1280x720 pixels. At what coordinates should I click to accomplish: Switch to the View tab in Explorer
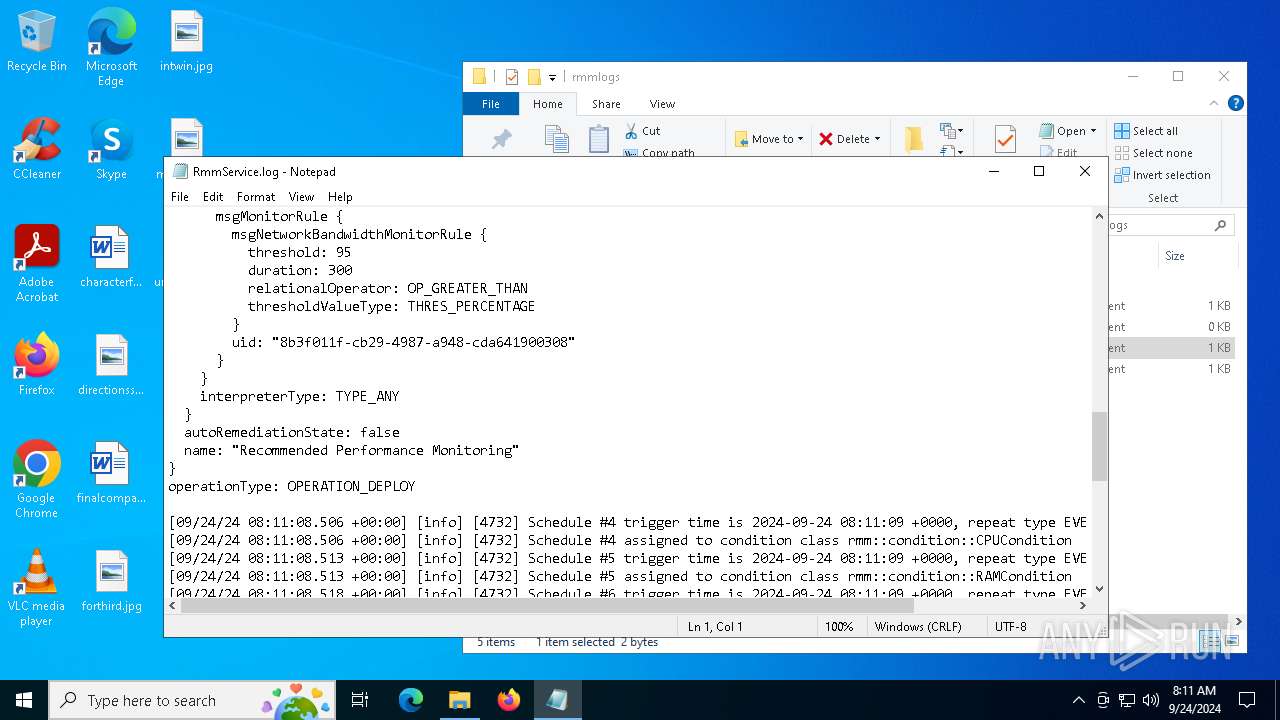click(662, 104)
